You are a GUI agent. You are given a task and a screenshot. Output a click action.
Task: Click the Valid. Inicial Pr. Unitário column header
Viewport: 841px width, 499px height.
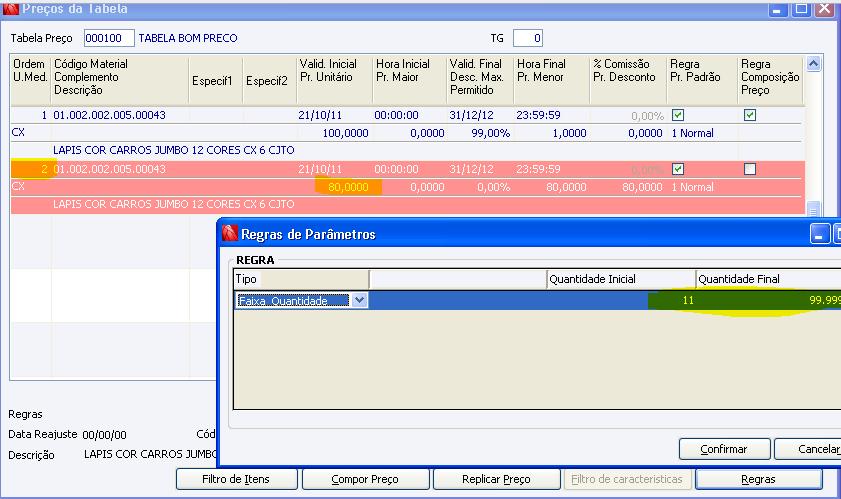[x=334, y=79]
